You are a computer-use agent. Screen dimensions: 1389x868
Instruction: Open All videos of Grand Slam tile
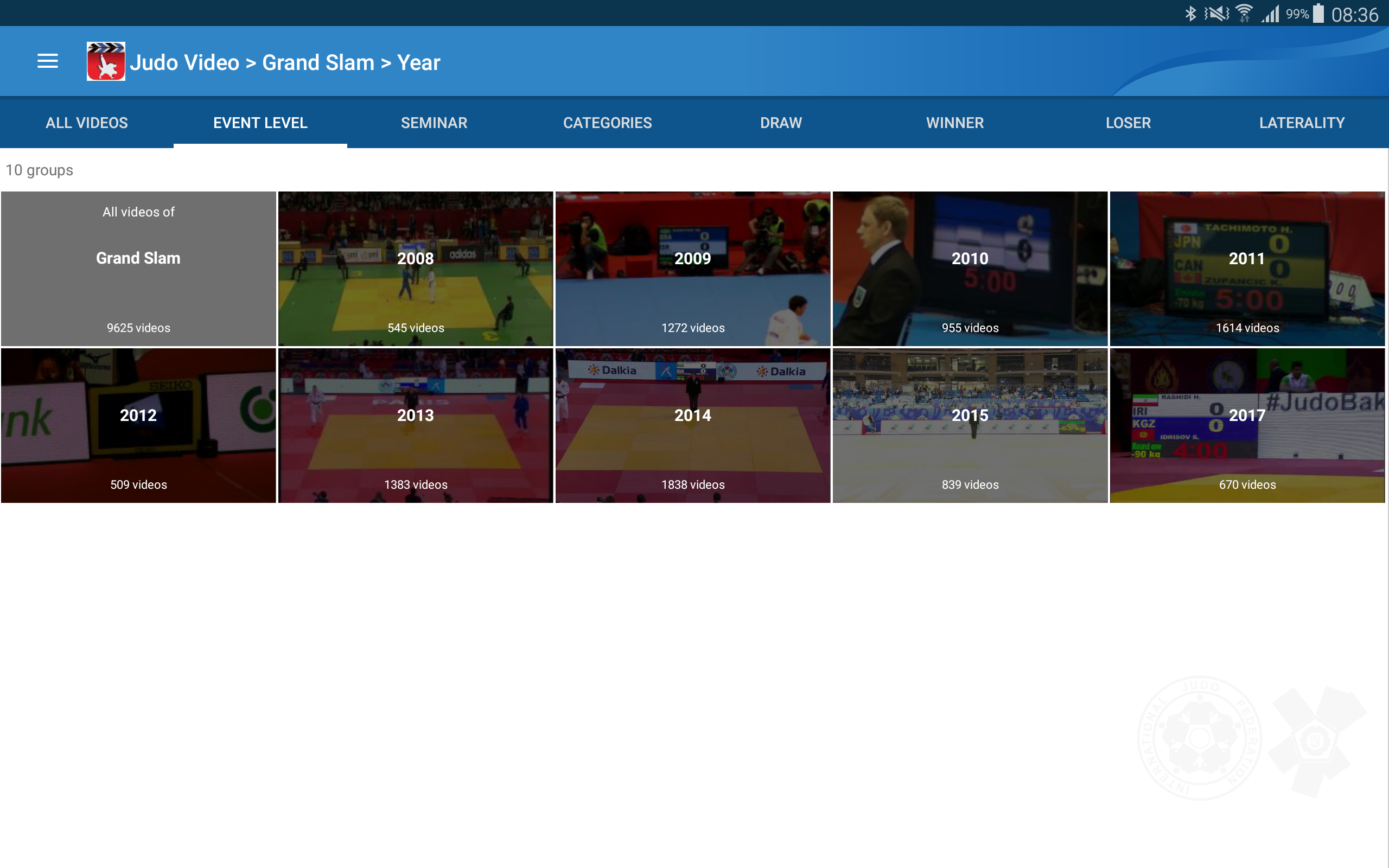tap(138, 269)
